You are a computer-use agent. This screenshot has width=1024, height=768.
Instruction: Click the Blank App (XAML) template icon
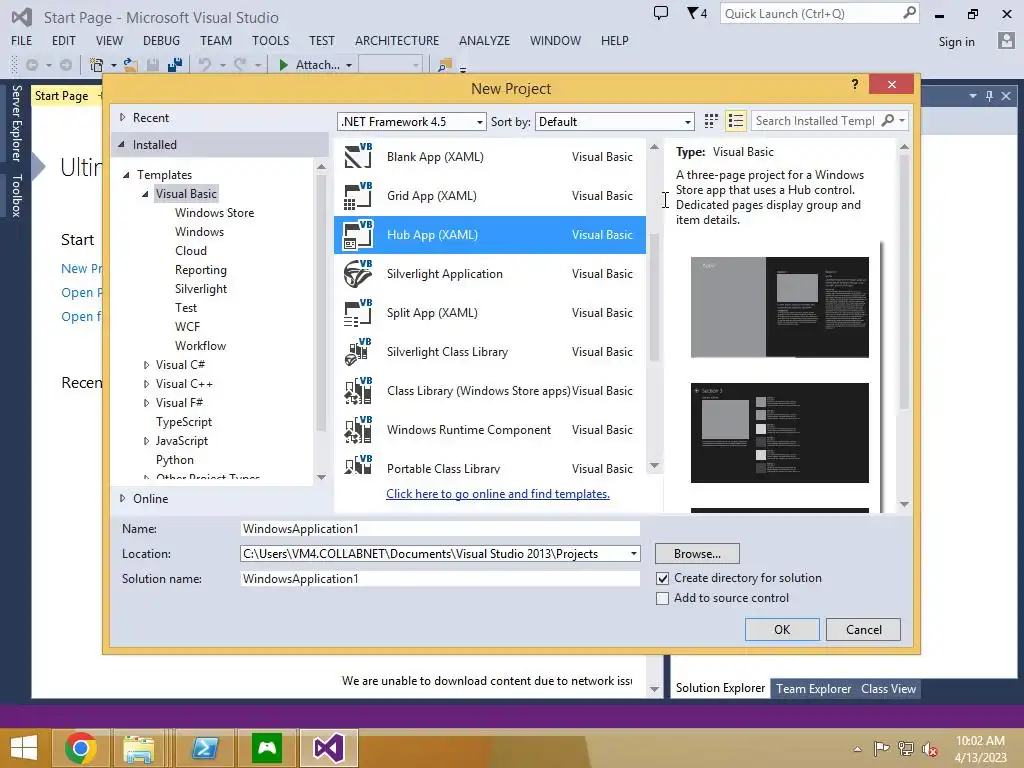click(358, 157)
